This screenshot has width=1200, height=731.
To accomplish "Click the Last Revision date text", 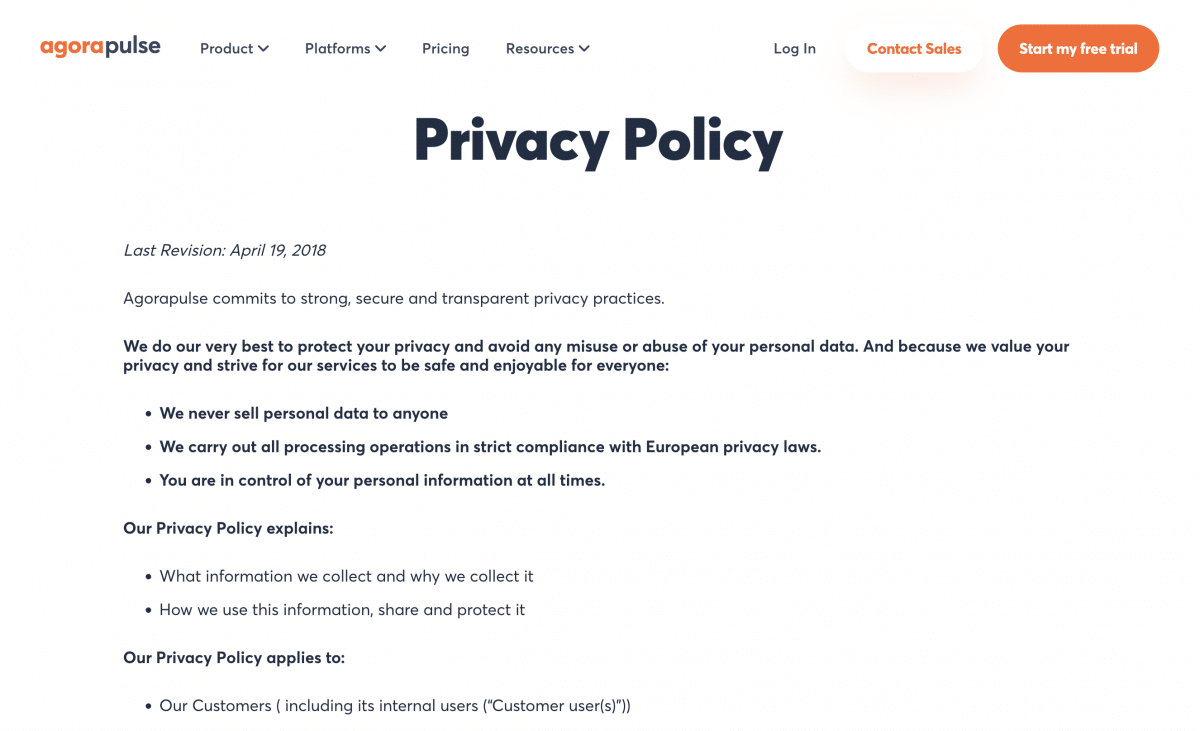I will (224, 250).
